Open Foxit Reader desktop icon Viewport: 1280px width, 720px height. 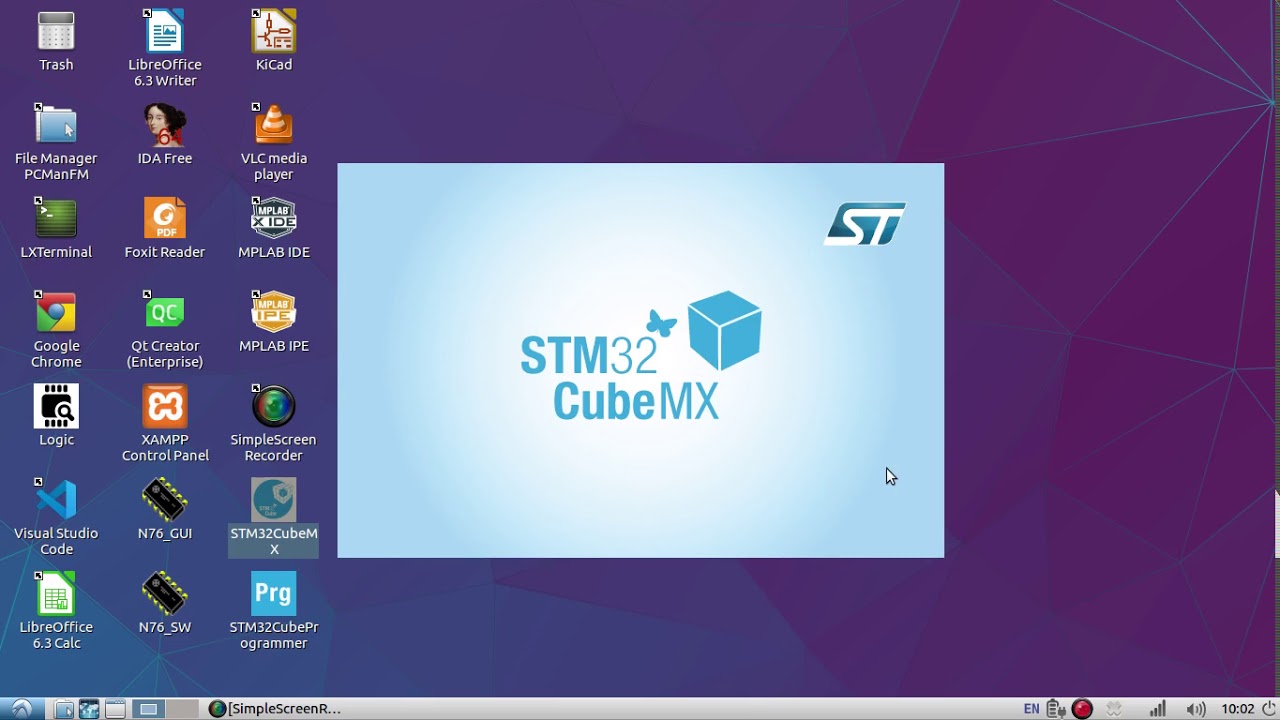point(164,219)
